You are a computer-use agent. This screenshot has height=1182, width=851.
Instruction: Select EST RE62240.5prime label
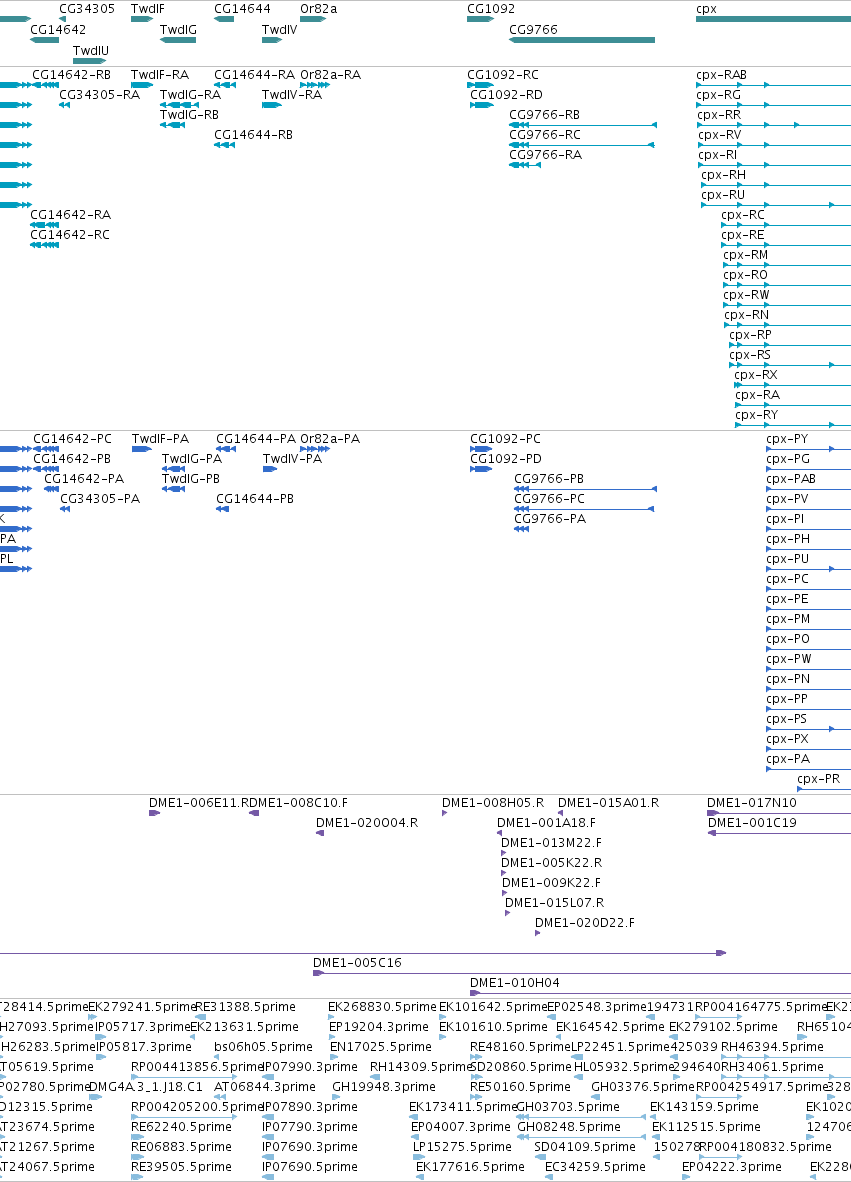click(x=181, y=1126)
